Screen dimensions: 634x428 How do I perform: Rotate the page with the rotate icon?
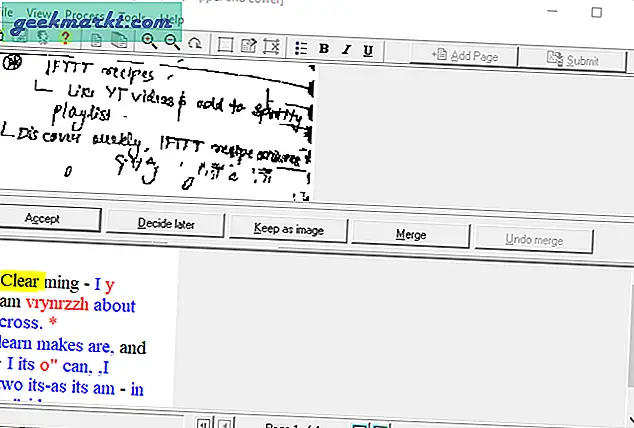(x=194, y=42)
